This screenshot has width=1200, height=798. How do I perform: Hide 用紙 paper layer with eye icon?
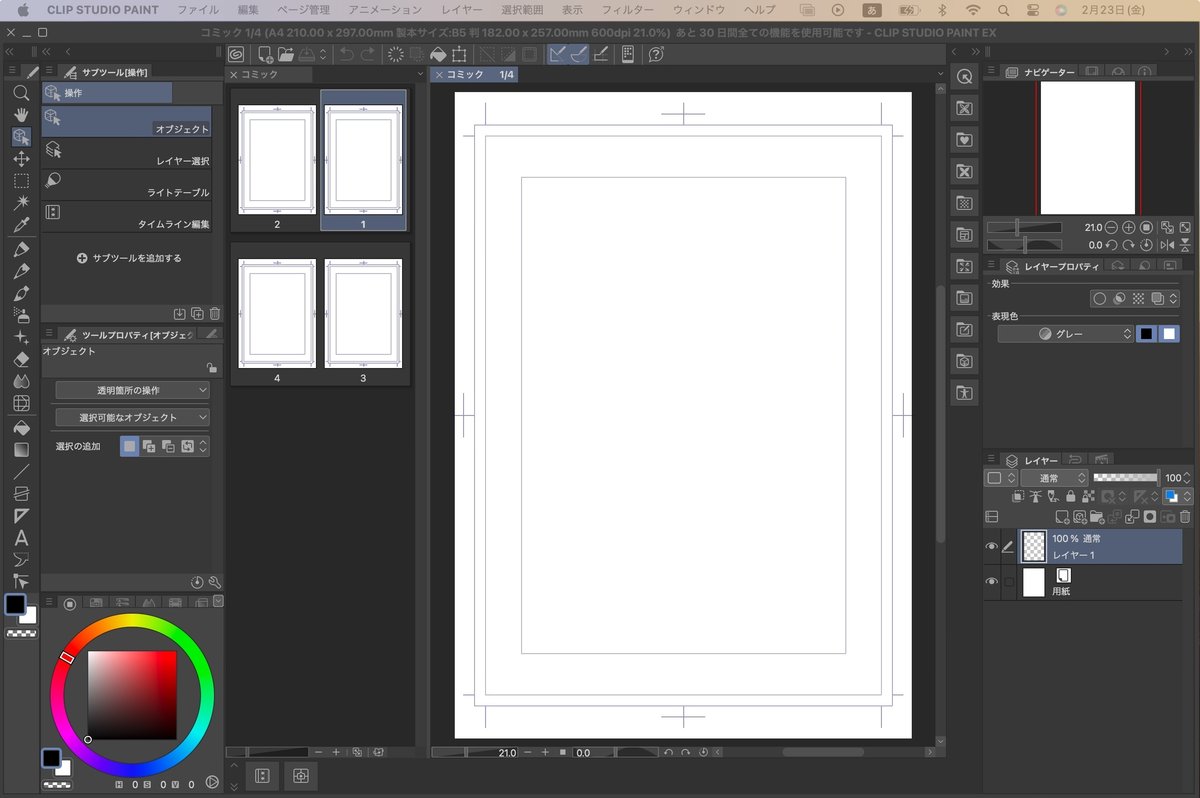(992, 582)
